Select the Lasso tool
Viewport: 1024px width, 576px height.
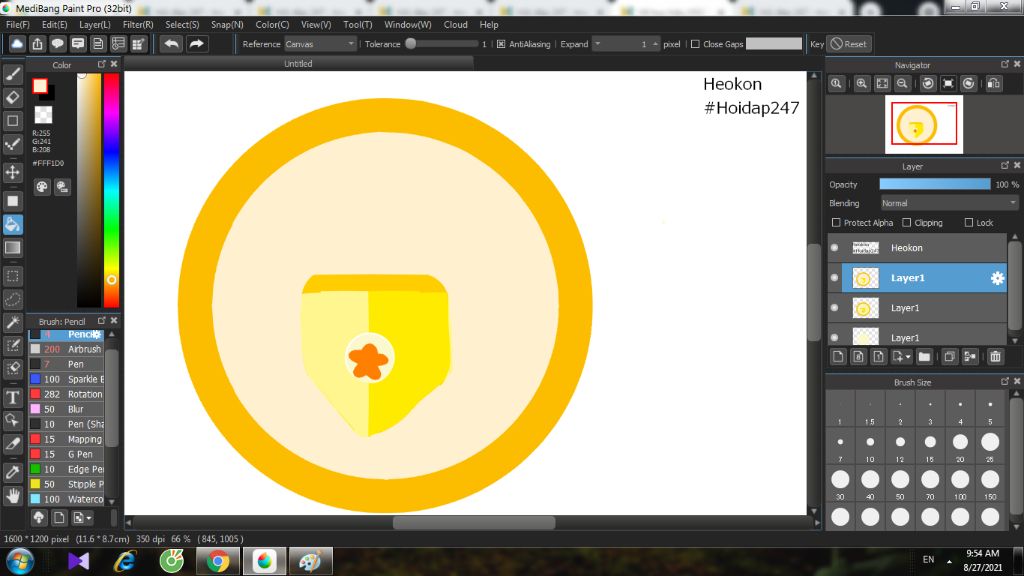point(12,300)
